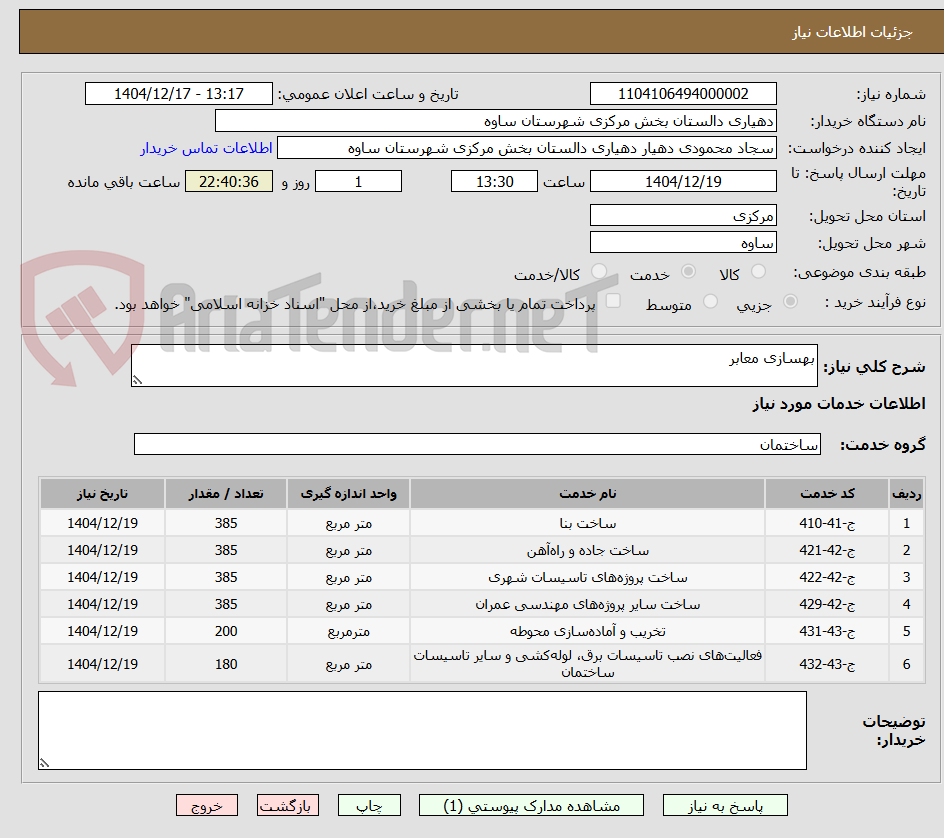Select the خدمت radio button
Viewport: 944px width, 838px height.
click(688, 272)
